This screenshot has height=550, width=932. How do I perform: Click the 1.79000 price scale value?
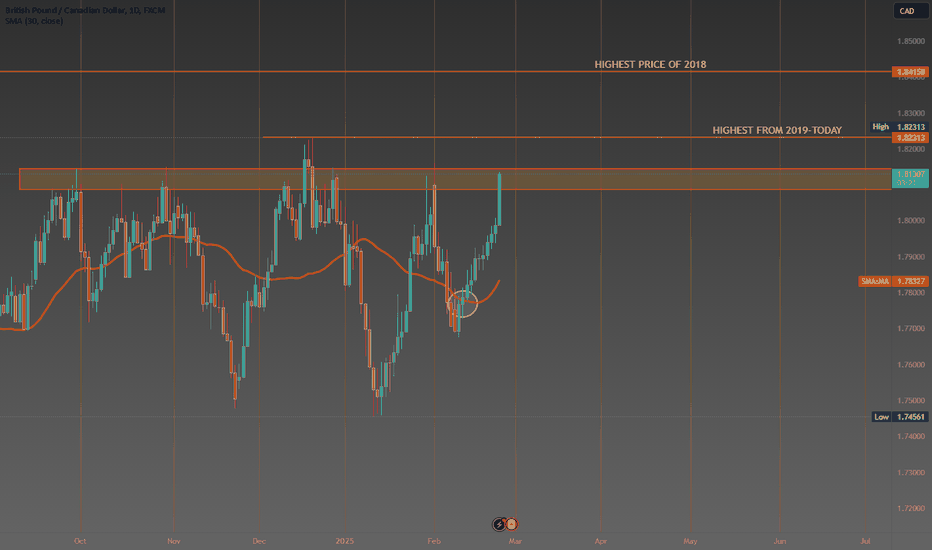click(911, 257)
